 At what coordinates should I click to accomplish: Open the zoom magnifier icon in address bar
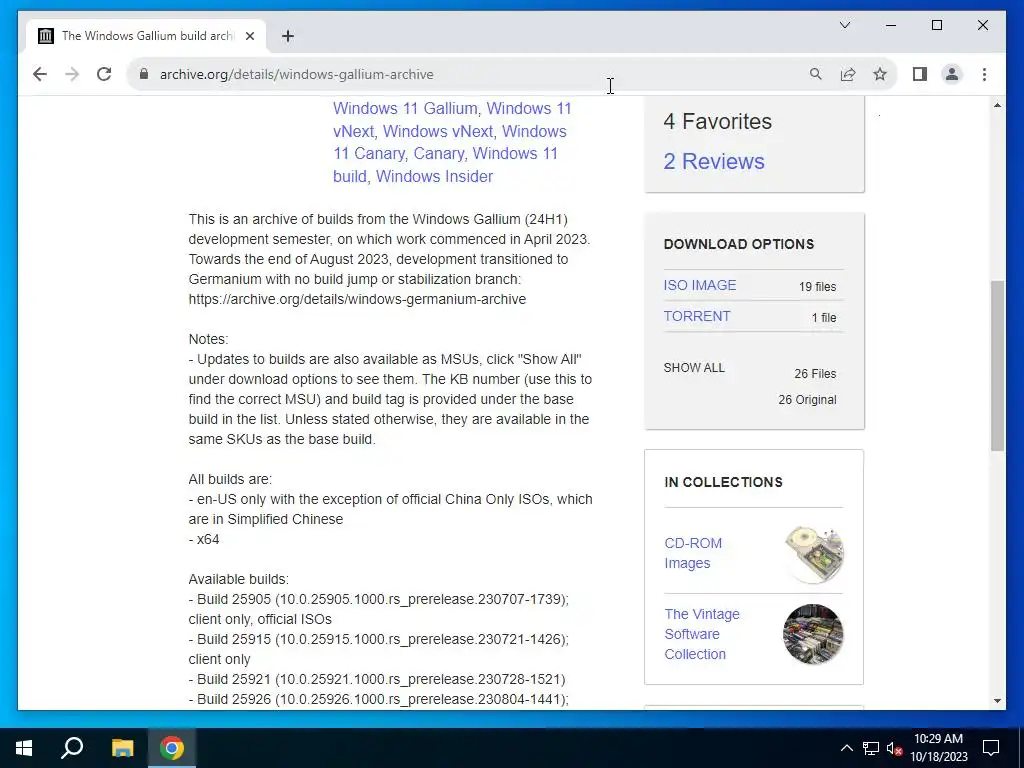816,74
